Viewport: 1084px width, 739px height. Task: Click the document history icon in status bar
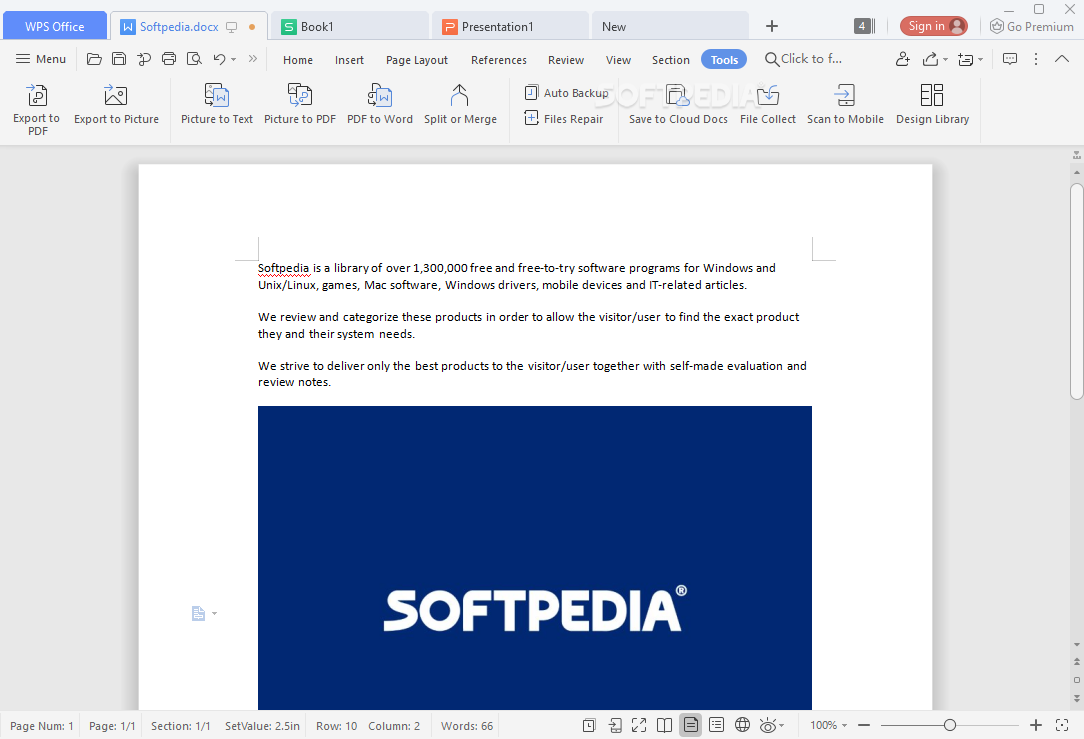point(589,725)
